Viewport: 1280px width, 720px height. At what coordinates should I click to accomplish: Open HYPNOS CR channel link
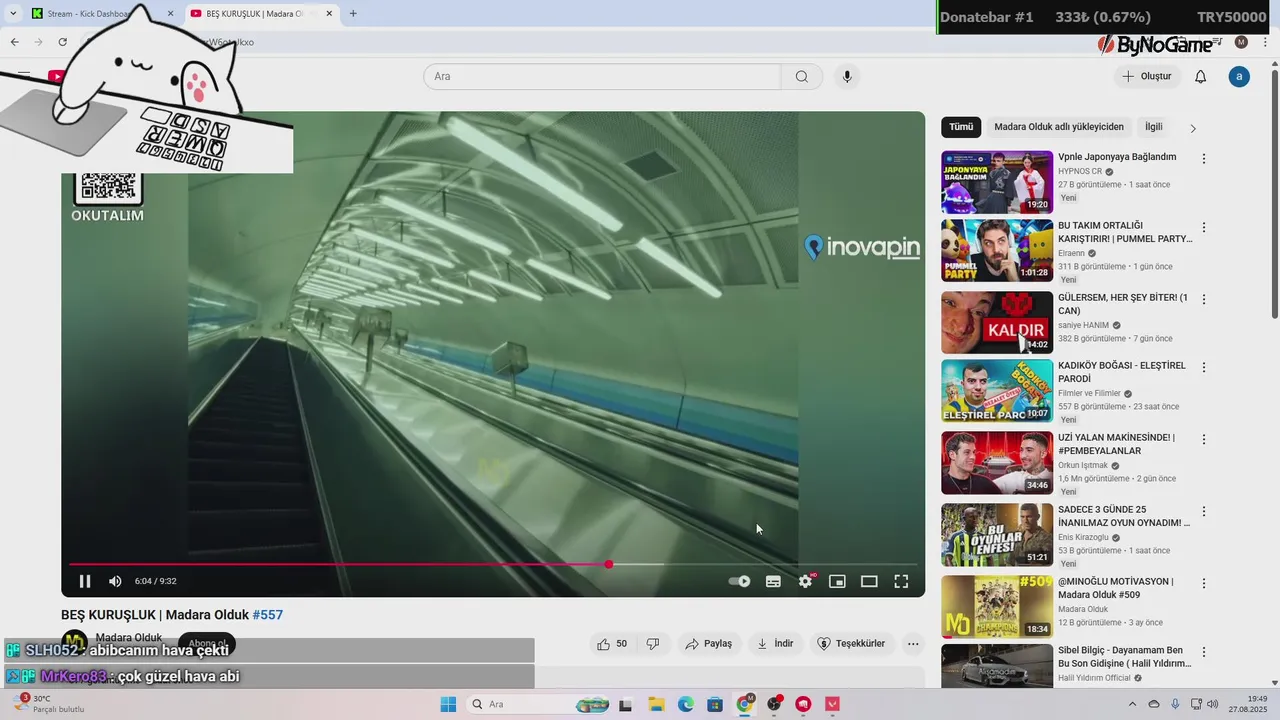pyautogui.click(x=1080, y=171)
